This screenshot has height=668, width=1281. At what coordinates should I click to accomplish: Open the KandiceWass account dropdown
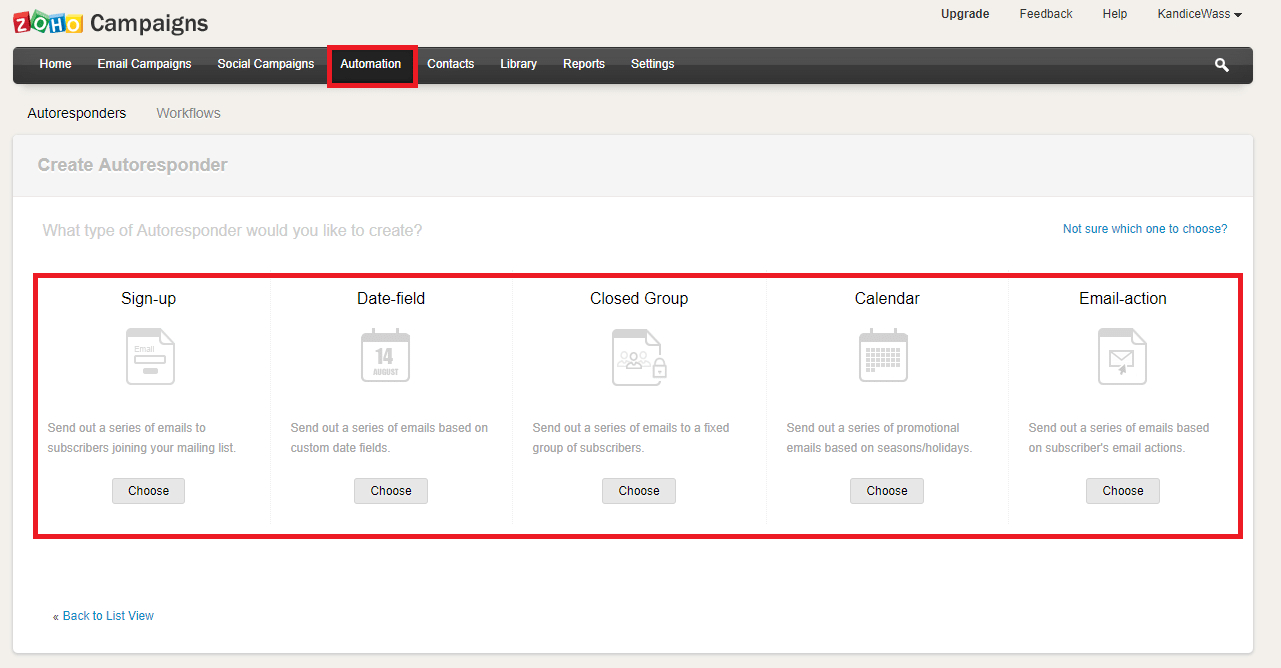coord(1199,14)
